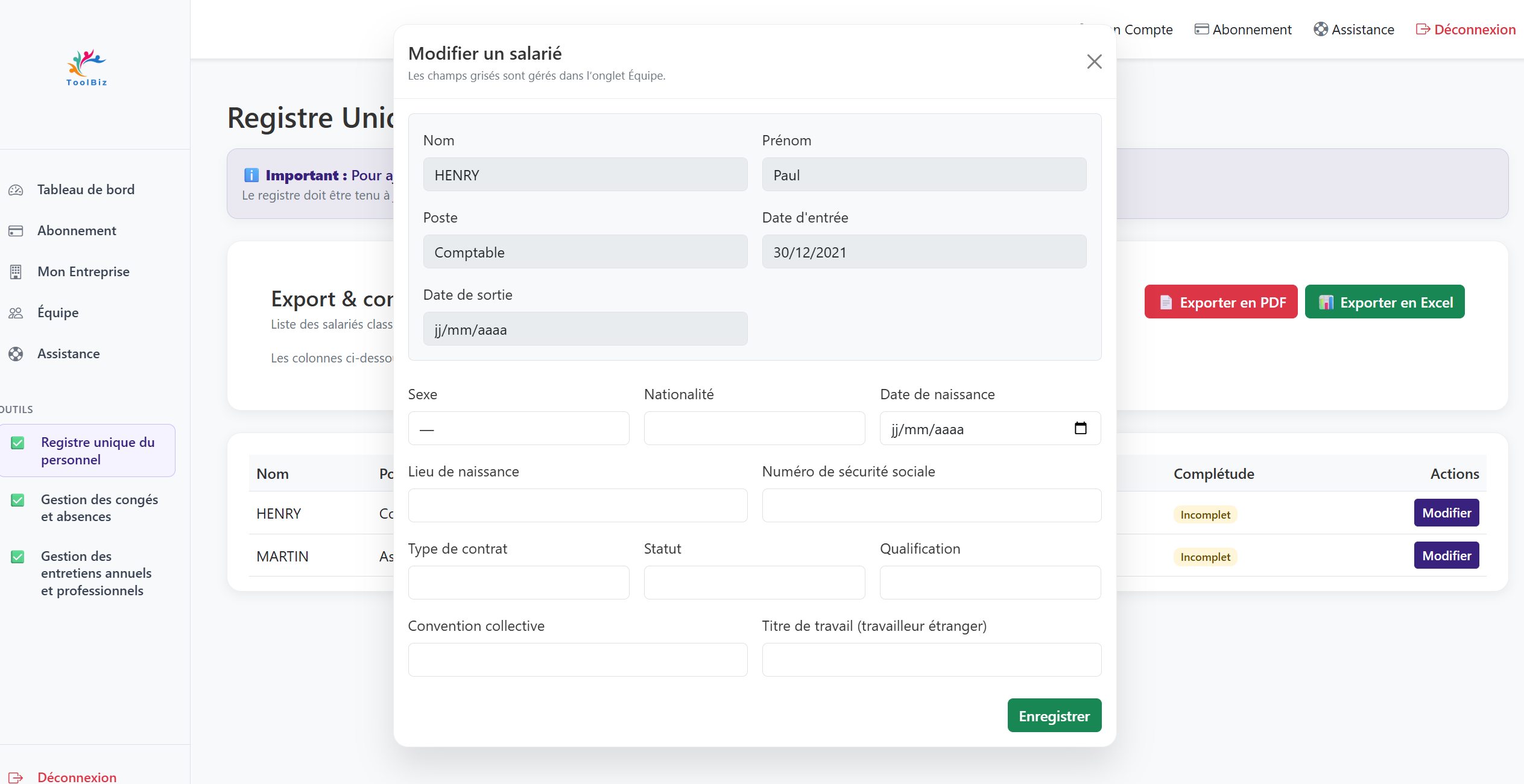Close the Modifier un salarié dialog
Viewport: 1524px width, 784px height.
(1094, 62)
